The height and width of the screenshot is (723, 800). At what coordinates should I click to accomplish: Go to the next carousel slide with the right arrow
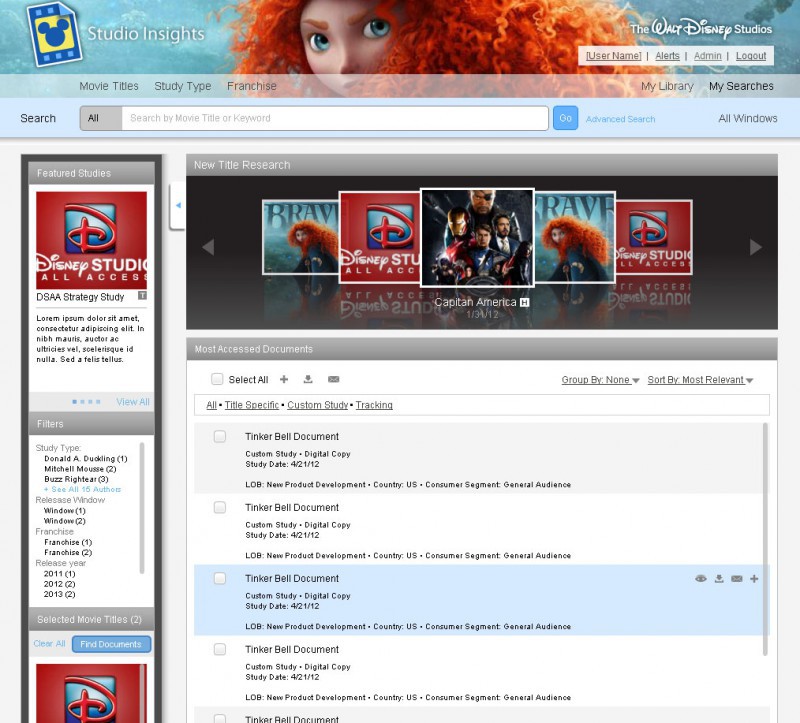756,247
